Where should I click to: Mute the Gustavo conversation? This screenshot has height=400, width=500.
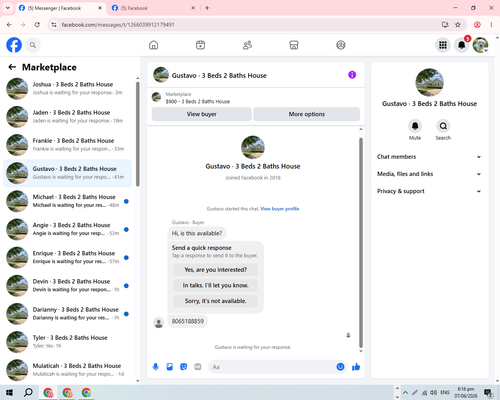(x=415, y=126)
